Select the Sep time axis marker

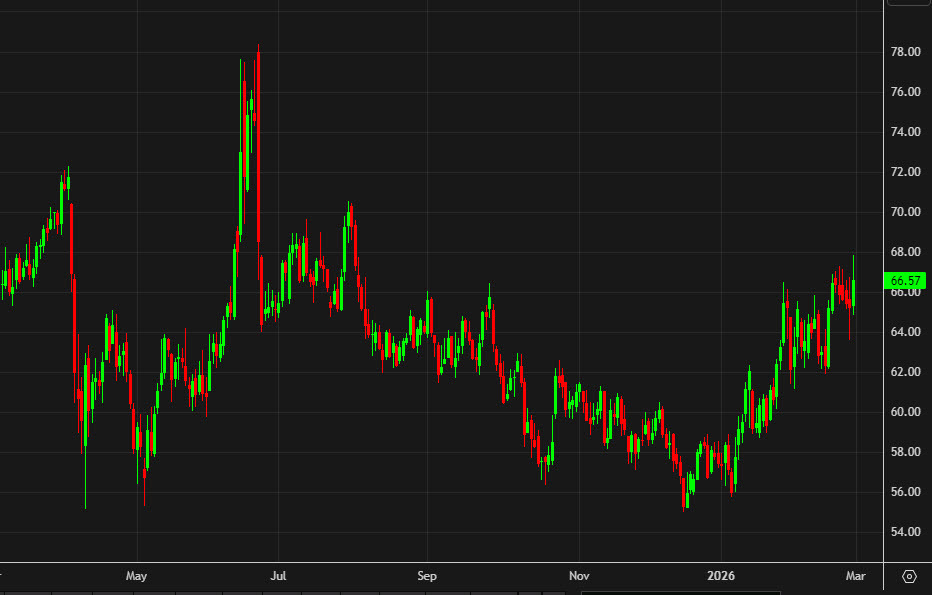coord(427,576)
